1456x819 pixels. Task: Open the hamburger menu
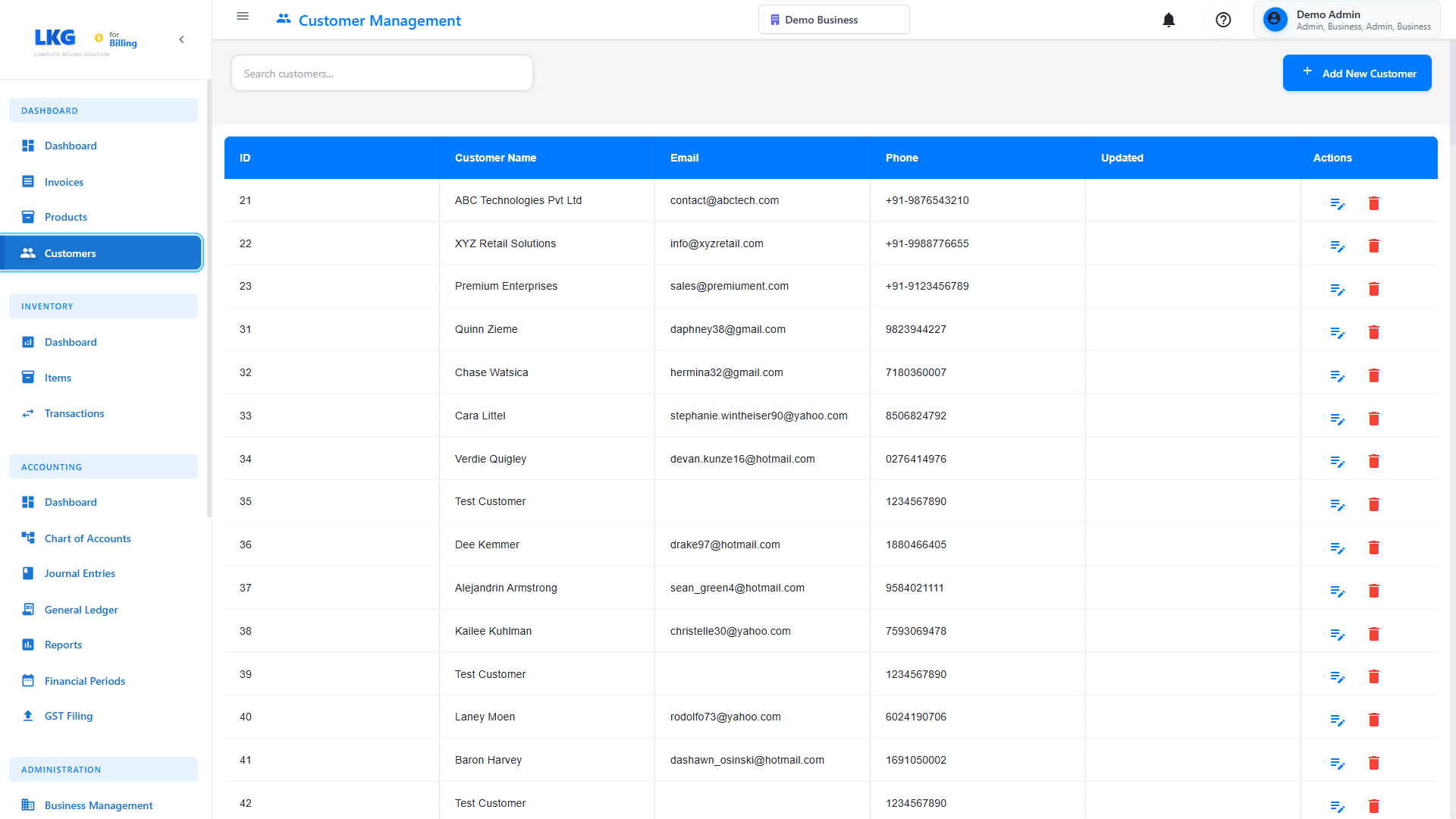(x=243, y=16)
